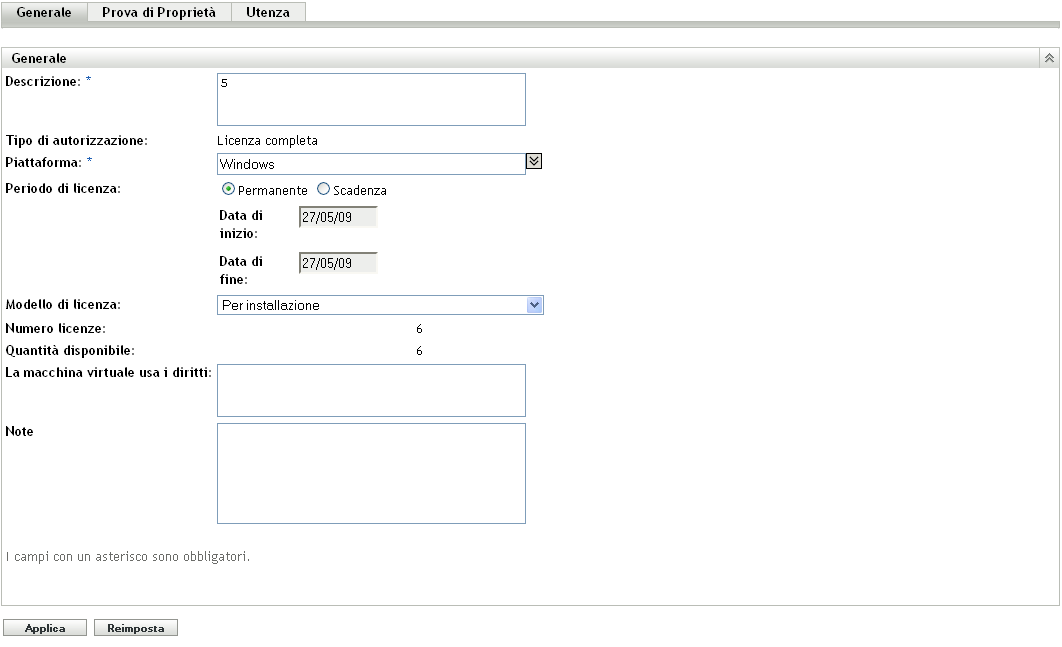Click the Quantità disponibile value 6
The height and width of the screenshot is (647, 1062).
click(x=419, y=351)
